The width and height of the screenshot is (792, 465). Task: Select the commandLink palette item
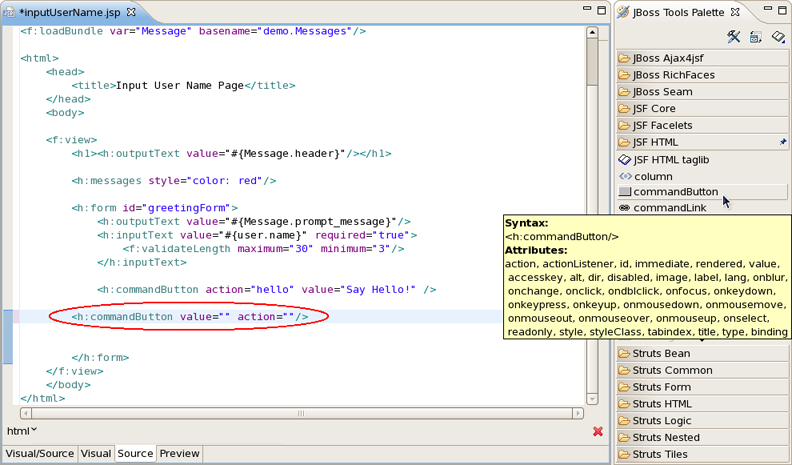tap(669, 208)
